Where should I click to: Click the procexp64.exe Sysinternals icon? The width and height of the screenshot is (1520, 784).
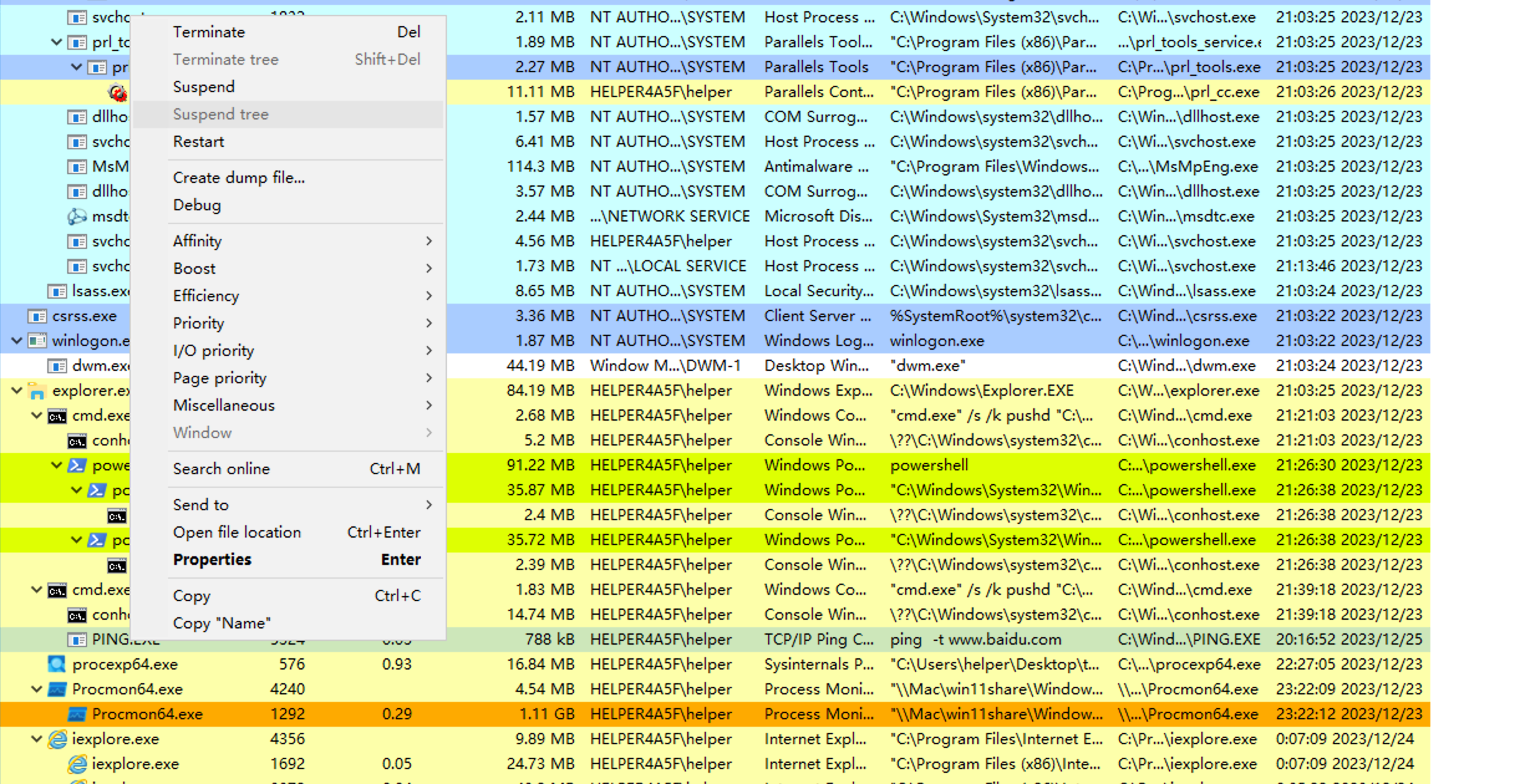pos(57,664)
